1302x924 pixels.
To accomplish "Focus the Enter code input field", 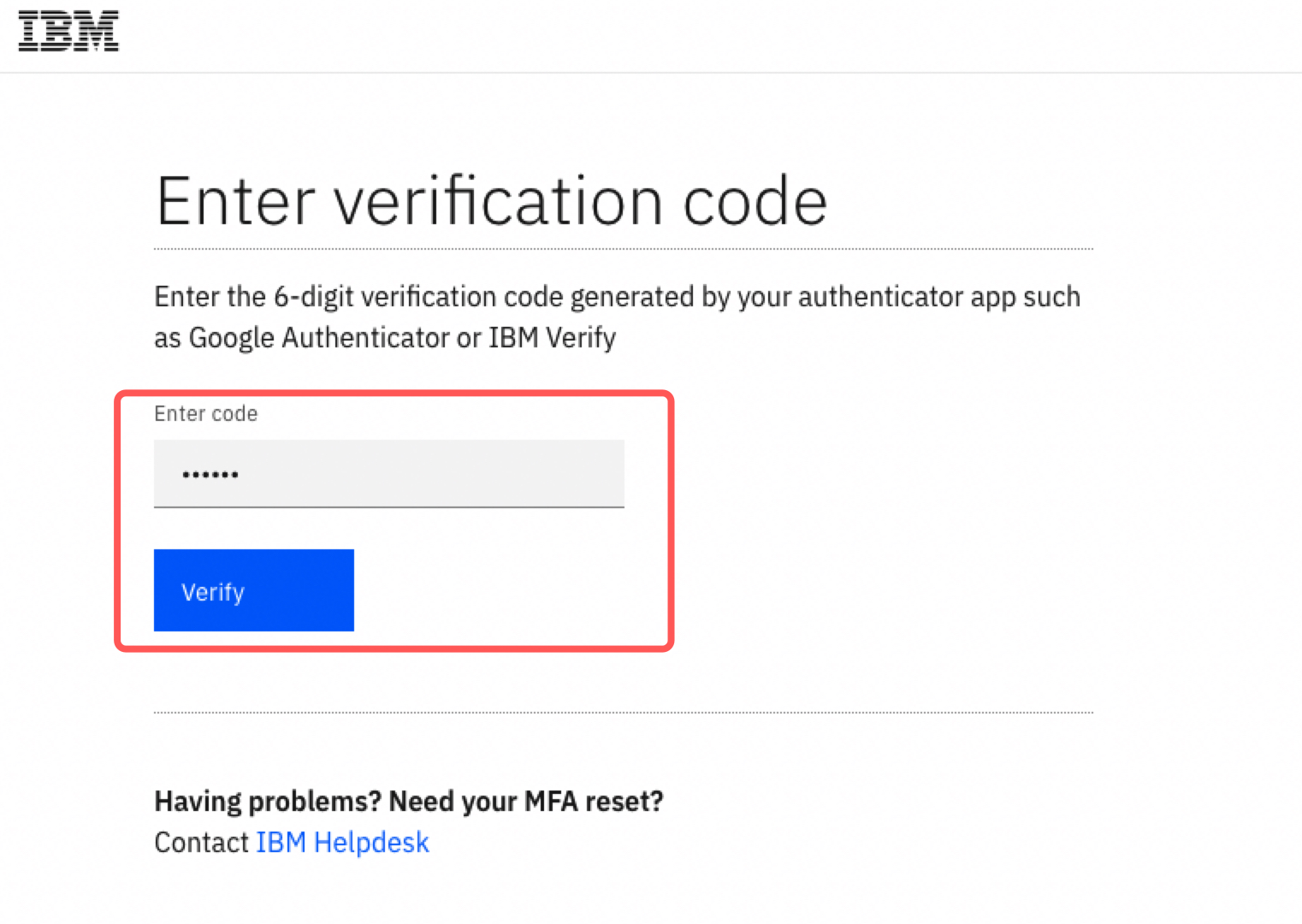I will 389,473.
